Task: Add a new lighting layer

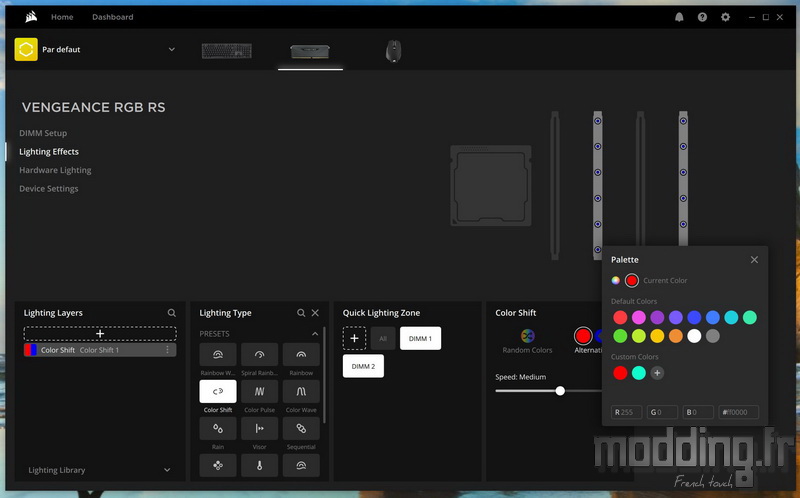Action: (x=100, y=334)
